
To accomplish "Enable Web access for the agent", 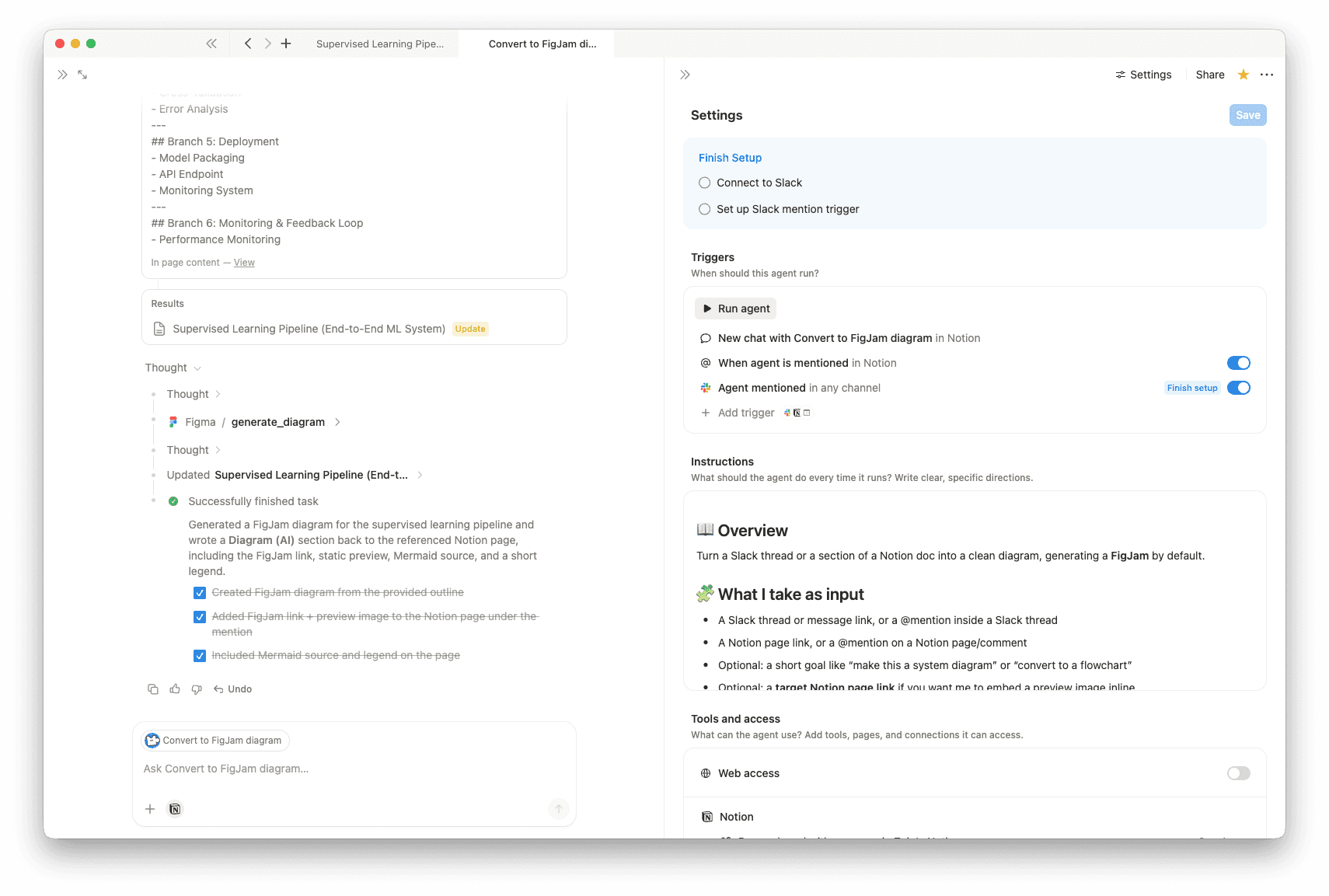I will (x=1237, y=773).
